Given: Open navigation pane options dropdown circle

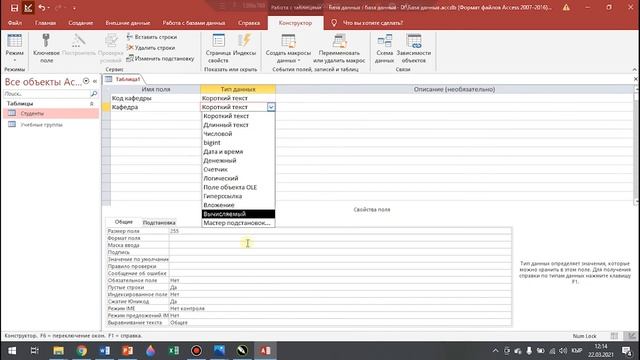Looking at the screenshot, I should tap(86, 81).
